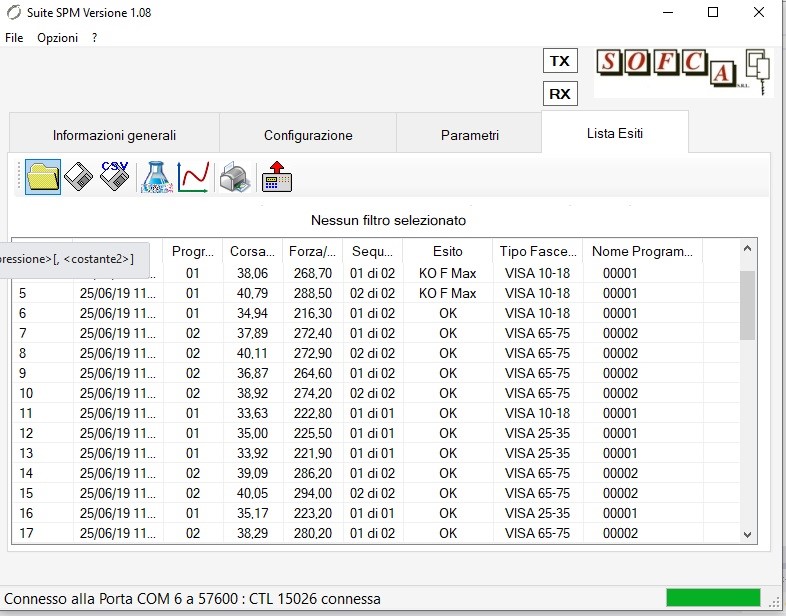Switch to Informazioni generali tab

coord(114,135)
